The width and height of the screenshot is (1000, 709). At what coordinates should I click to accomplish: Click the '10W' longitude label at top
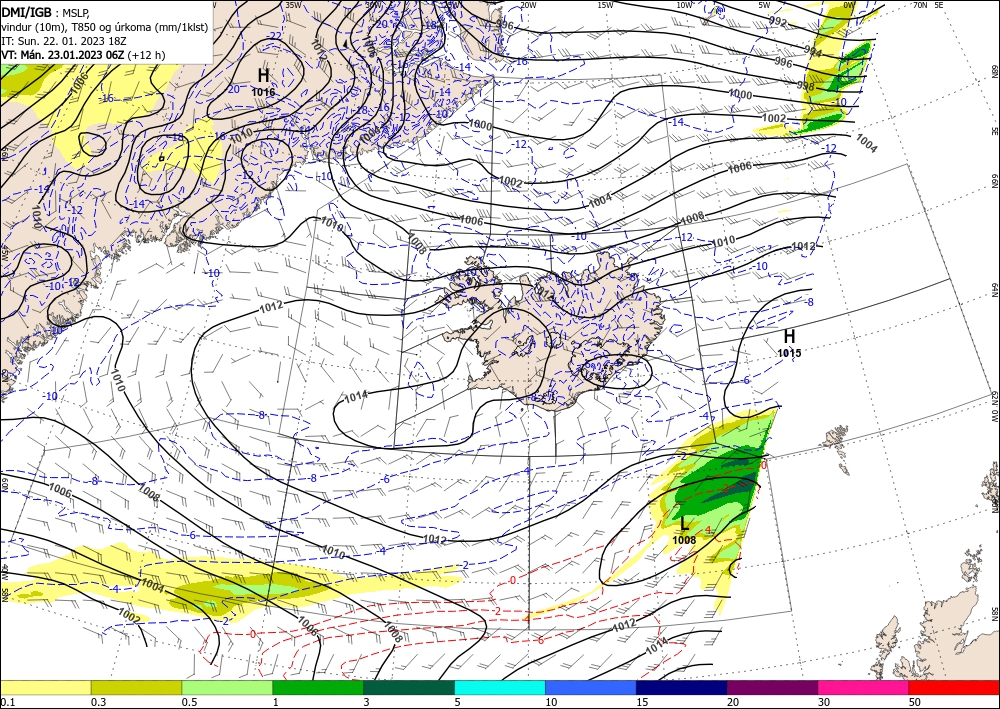684,5
